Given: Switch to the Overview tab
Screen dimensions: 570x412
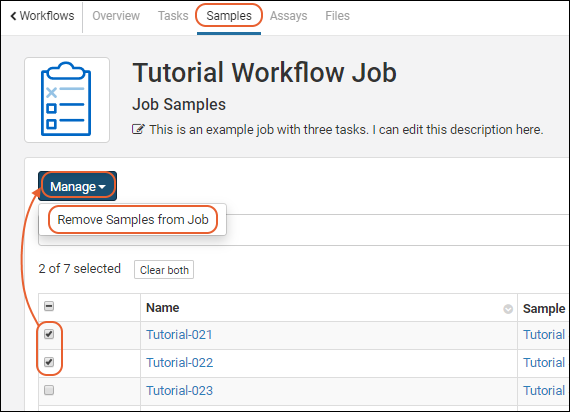Looking at the screenshot, I should 116,16.
